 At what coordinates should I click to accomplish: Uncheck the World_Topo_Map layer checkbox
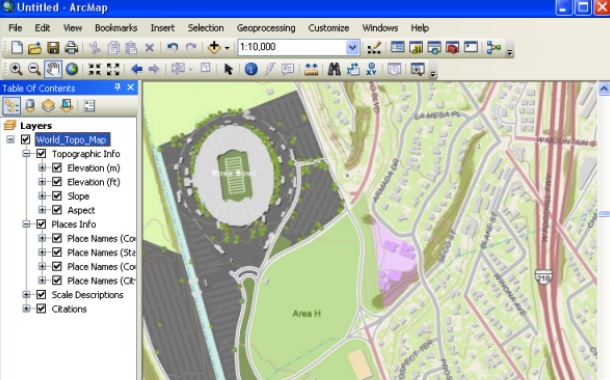click(26, 140)
